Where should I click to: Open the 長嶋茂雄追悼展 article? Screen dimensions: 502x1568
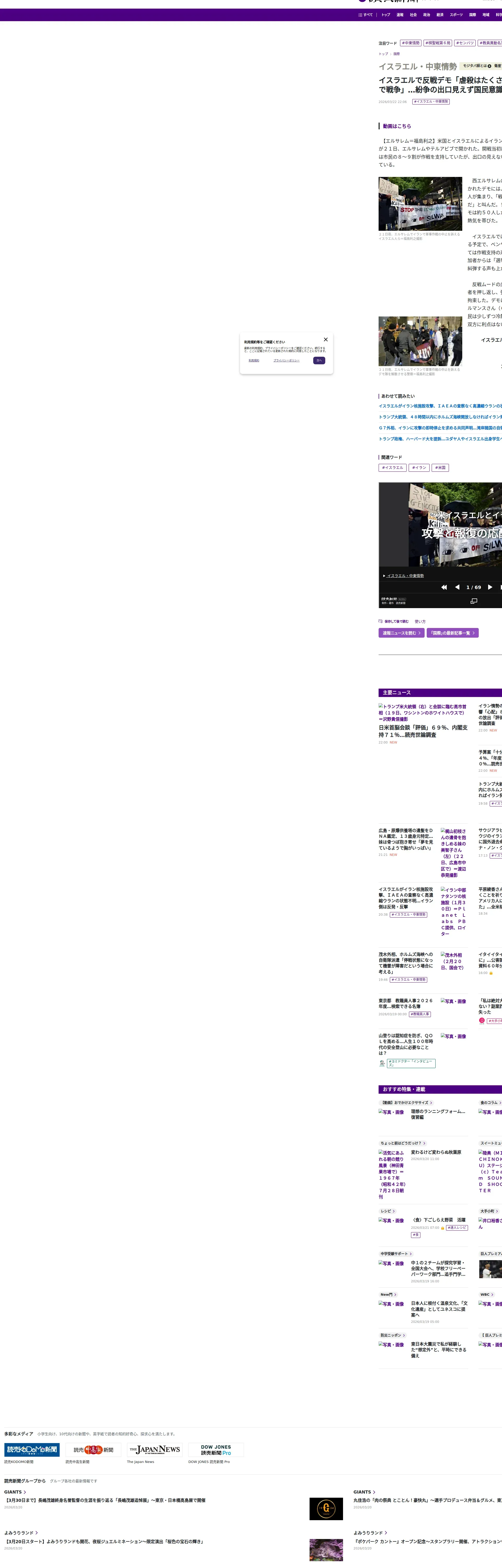click(105, 1500)
